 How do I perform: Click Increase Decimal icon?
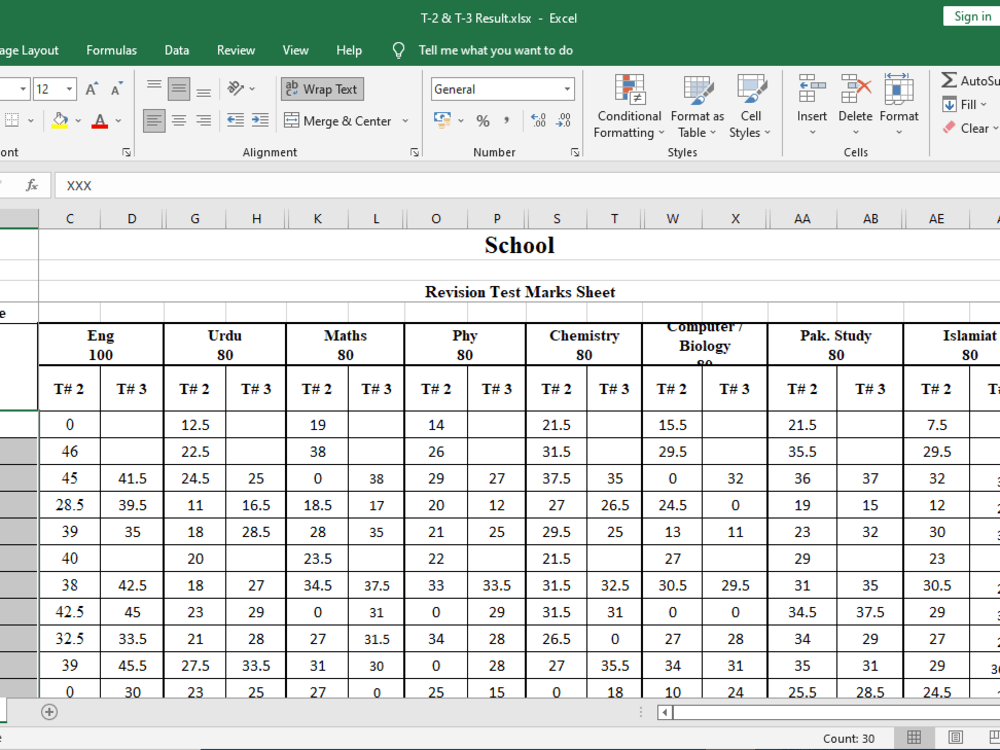(539, 120)
